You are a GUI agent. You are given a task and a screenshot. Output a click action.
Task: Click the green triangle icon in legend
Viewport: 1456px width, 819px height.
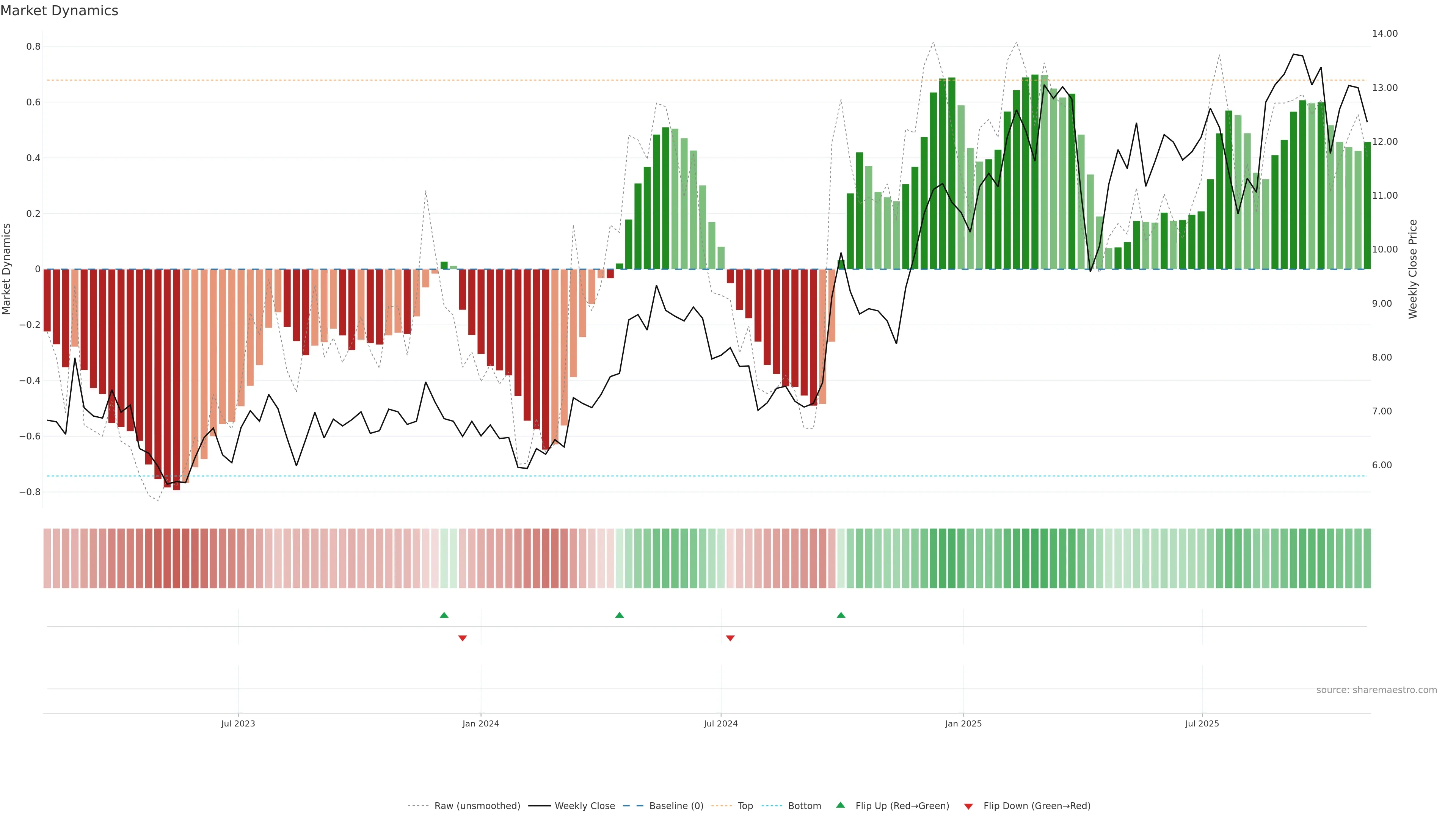841,805
